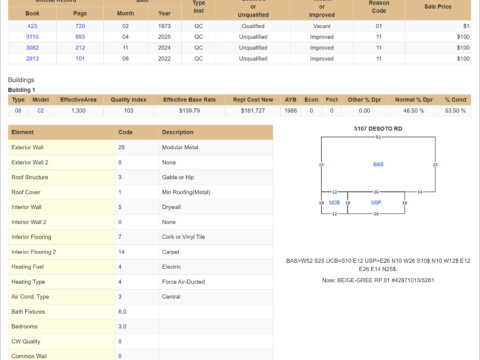This screenshot has width=480, height=360.
Task: Open page 720 record link
Action: click(80, 26)
